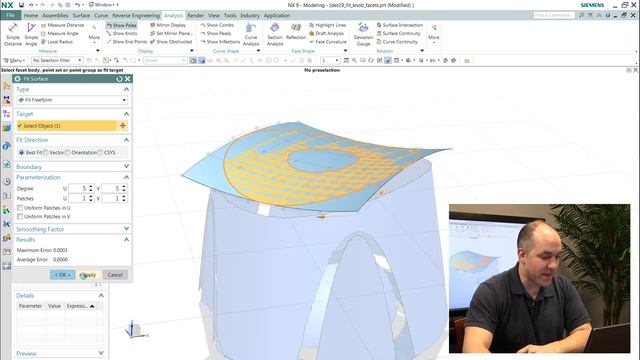
Task: Click the Degree U value field
Action: (78, 188)
